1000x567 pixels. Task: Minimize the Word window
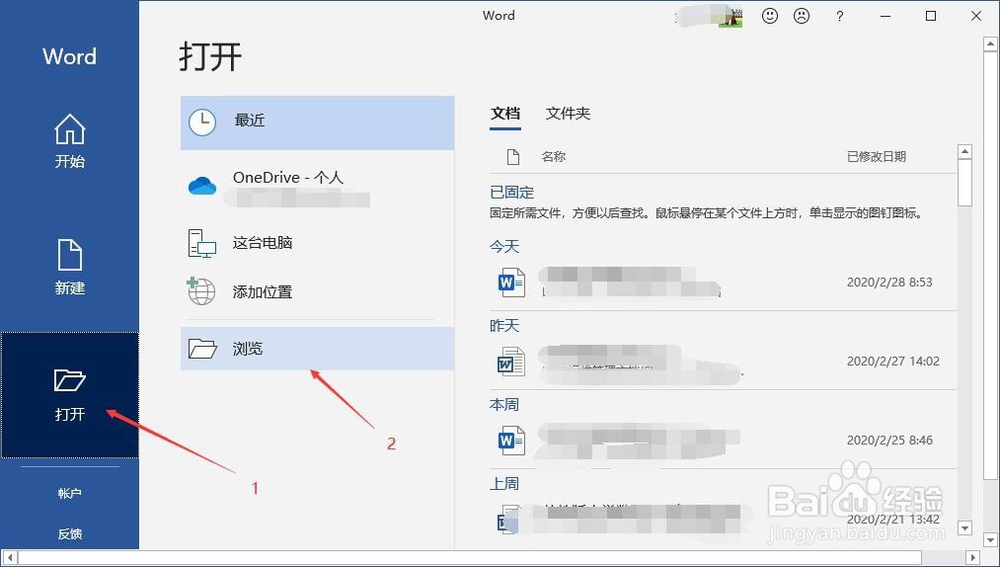(885, 17)
